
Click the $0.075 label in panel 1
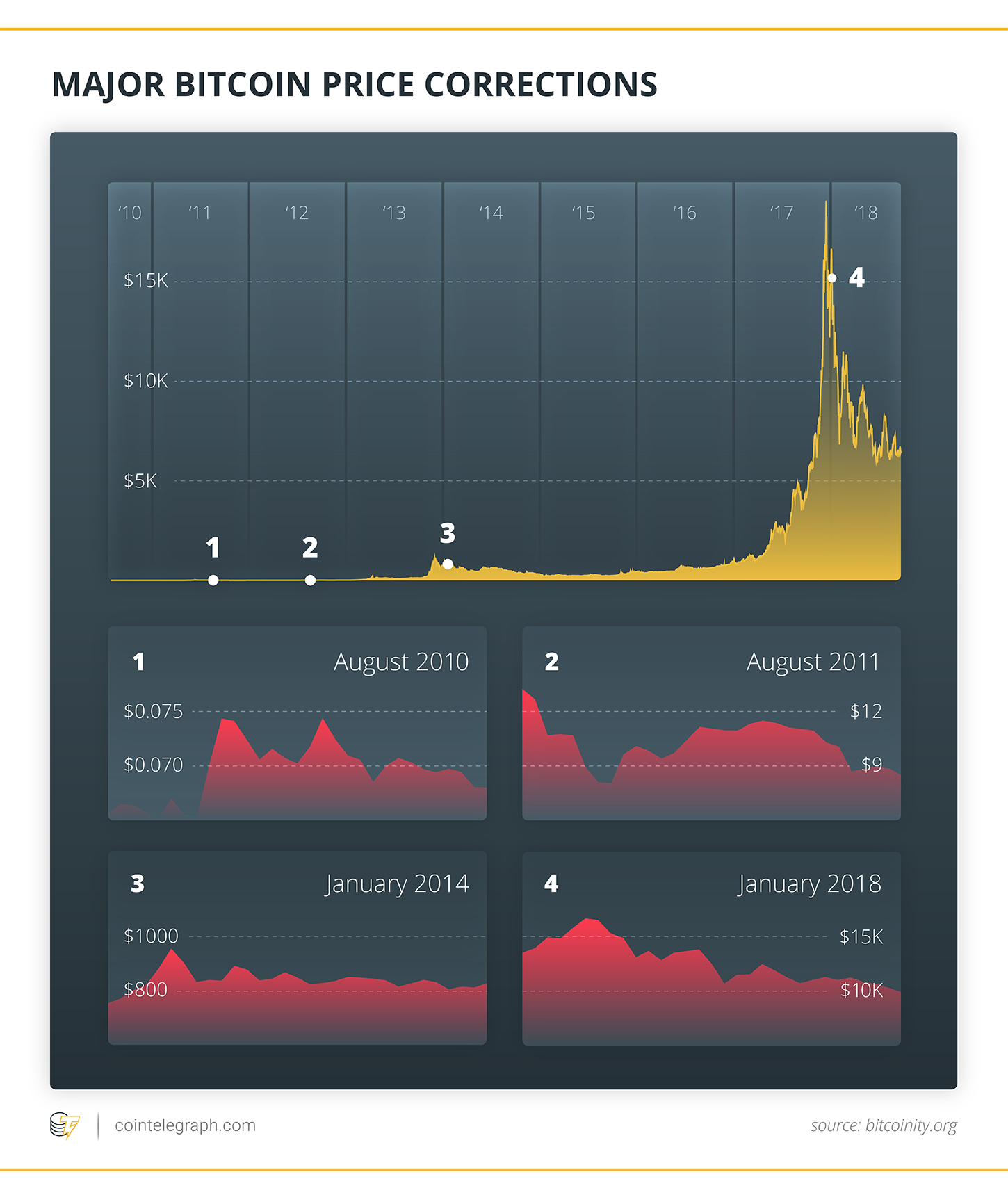(x=153, y=711)
